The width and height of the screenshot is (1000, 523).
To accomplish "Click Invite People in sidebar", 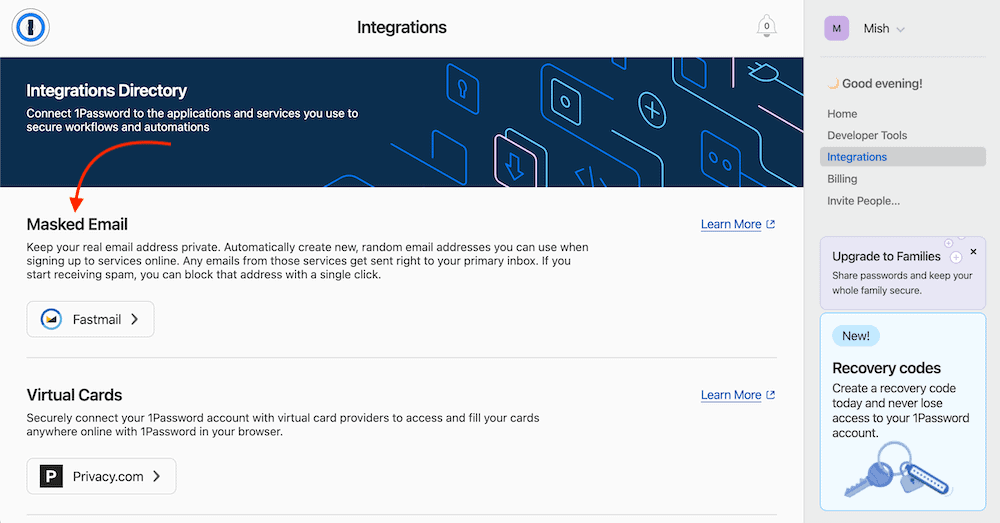I will click(864, 201).
